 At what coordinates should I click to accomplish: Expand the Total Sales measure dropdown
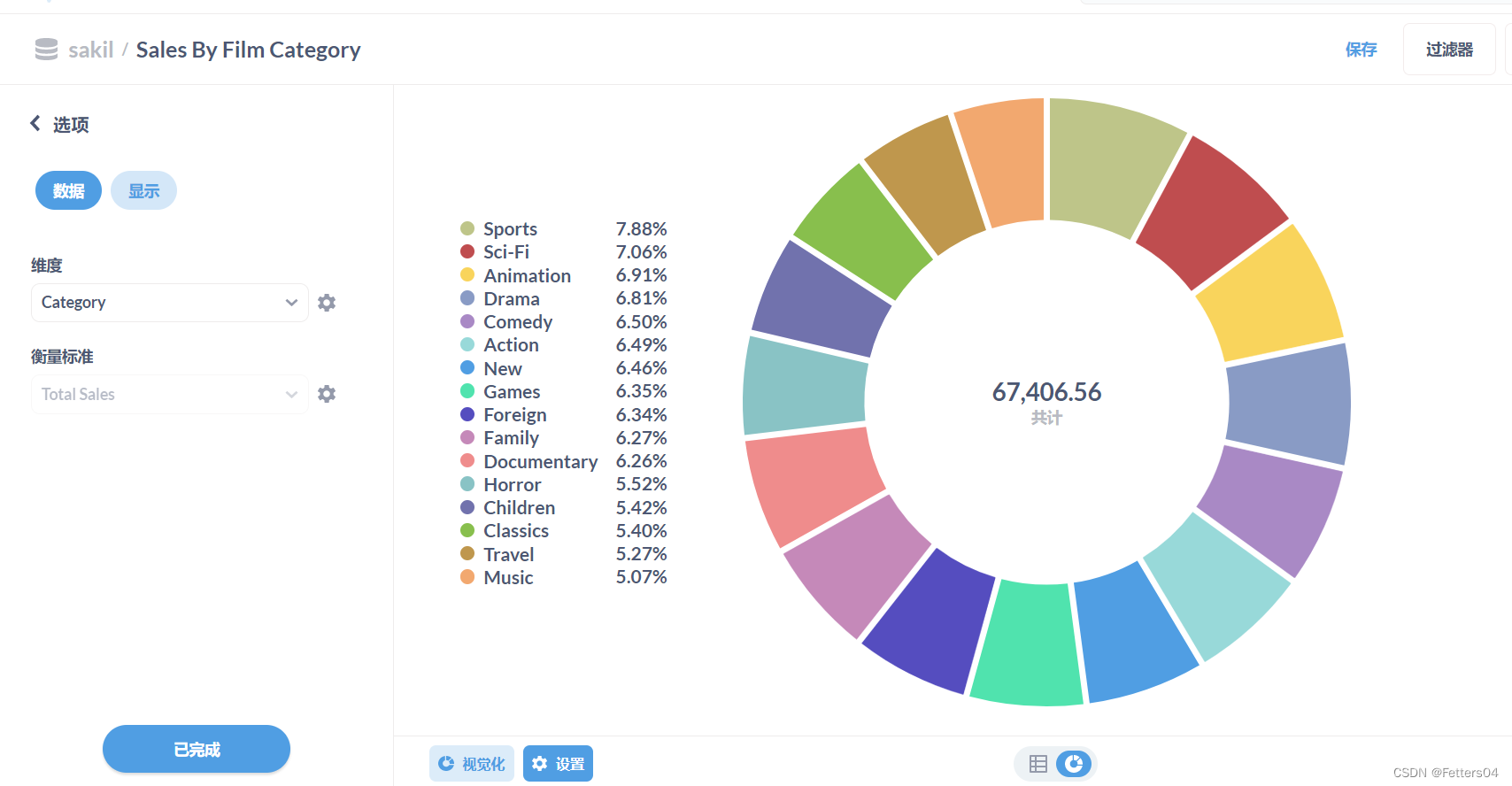[x=170, y=394]
